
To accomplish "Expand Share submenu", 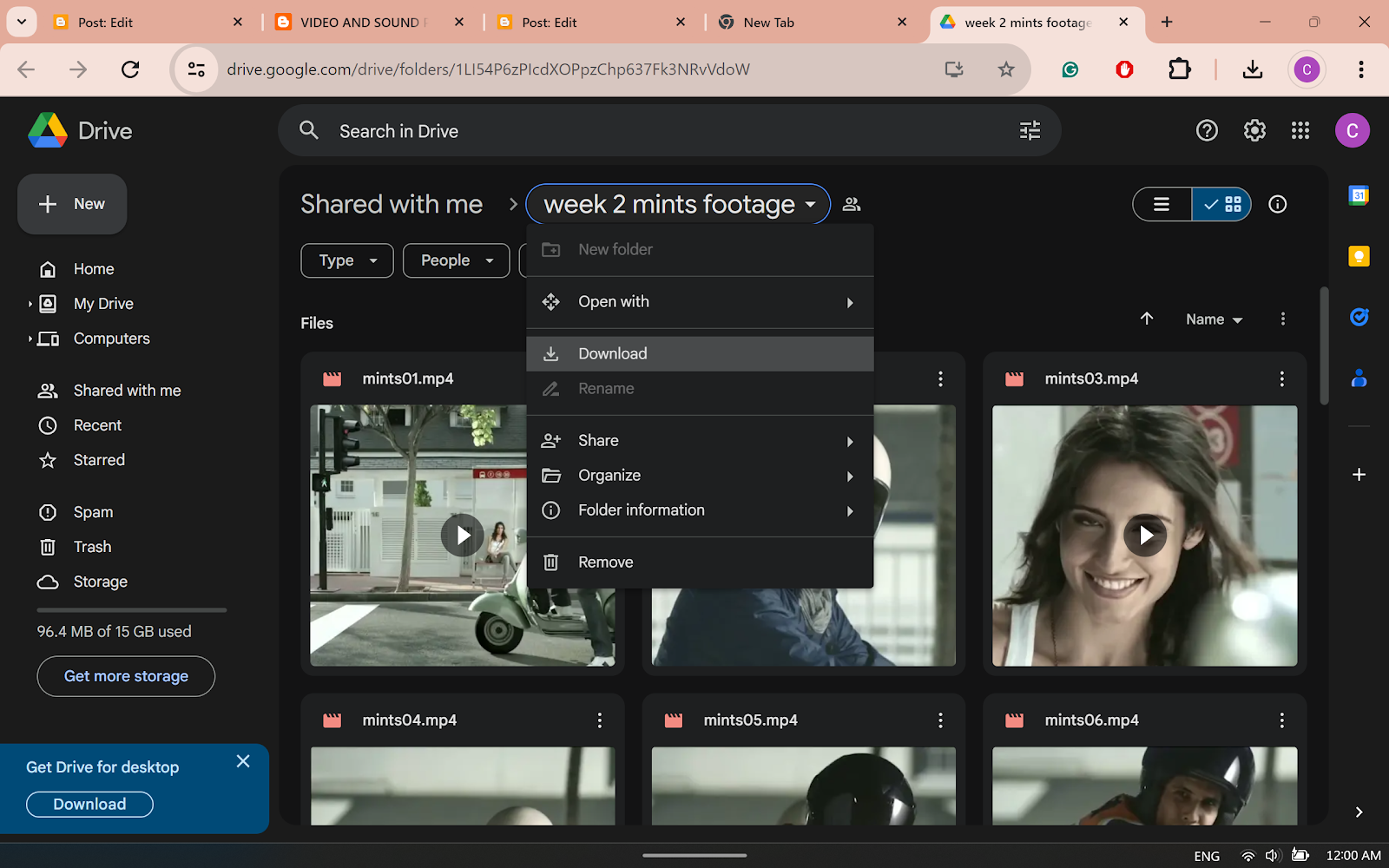I will pos(700,441).
